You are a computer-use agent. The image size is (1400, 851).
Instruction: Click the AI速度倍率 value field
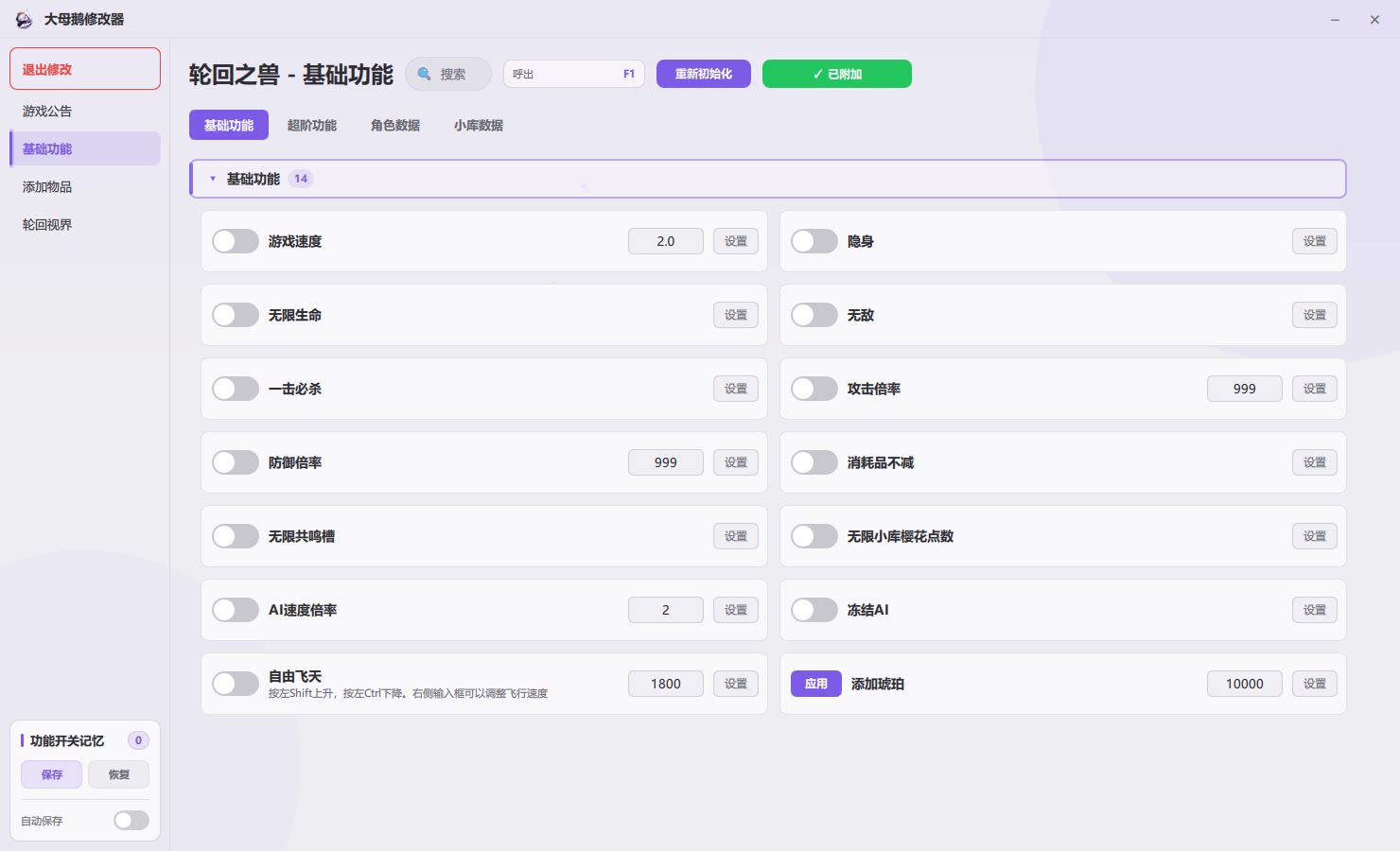click(x=666, y=610)
